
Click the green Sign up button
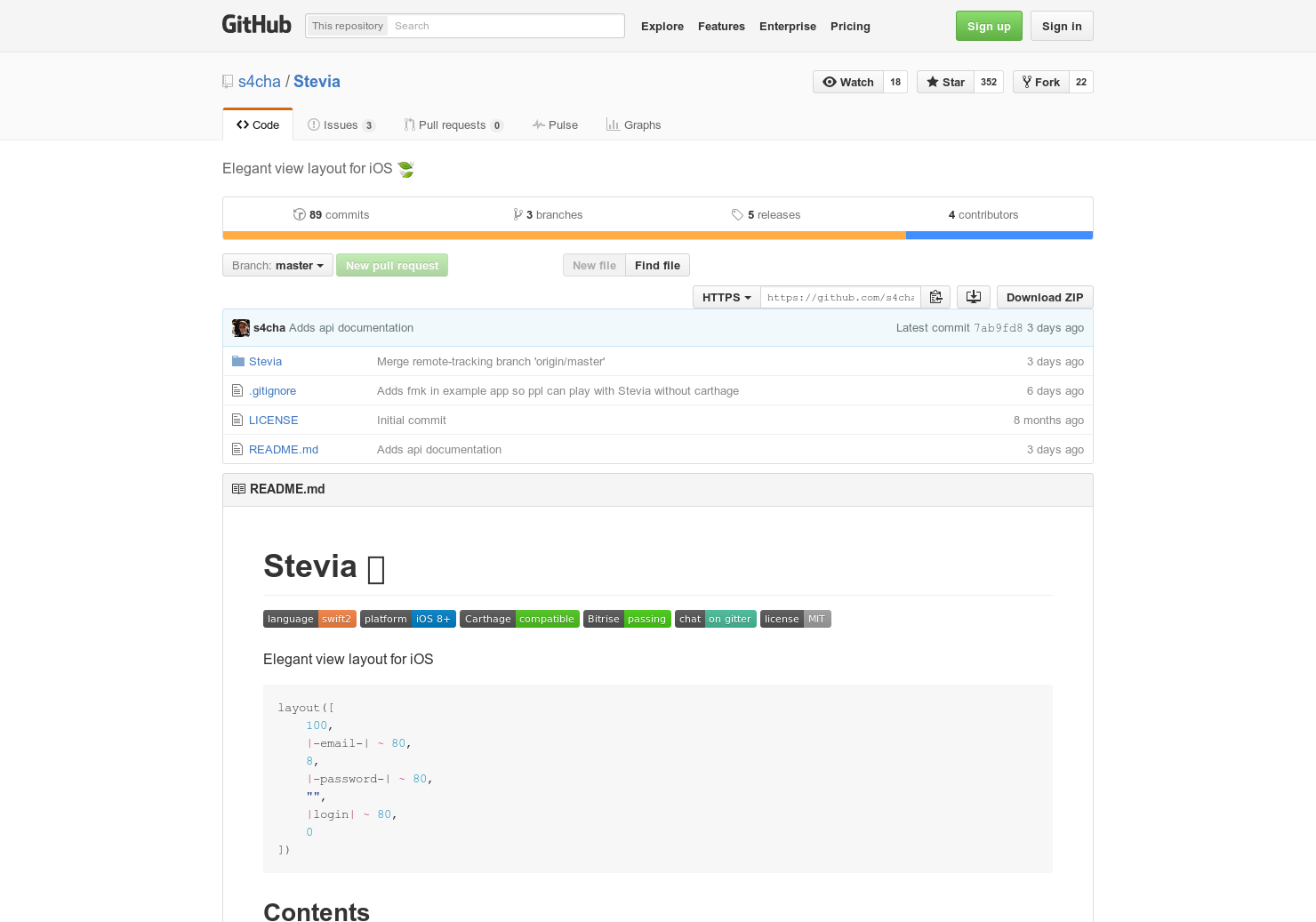pyautogui.click(x=989, y=26)
